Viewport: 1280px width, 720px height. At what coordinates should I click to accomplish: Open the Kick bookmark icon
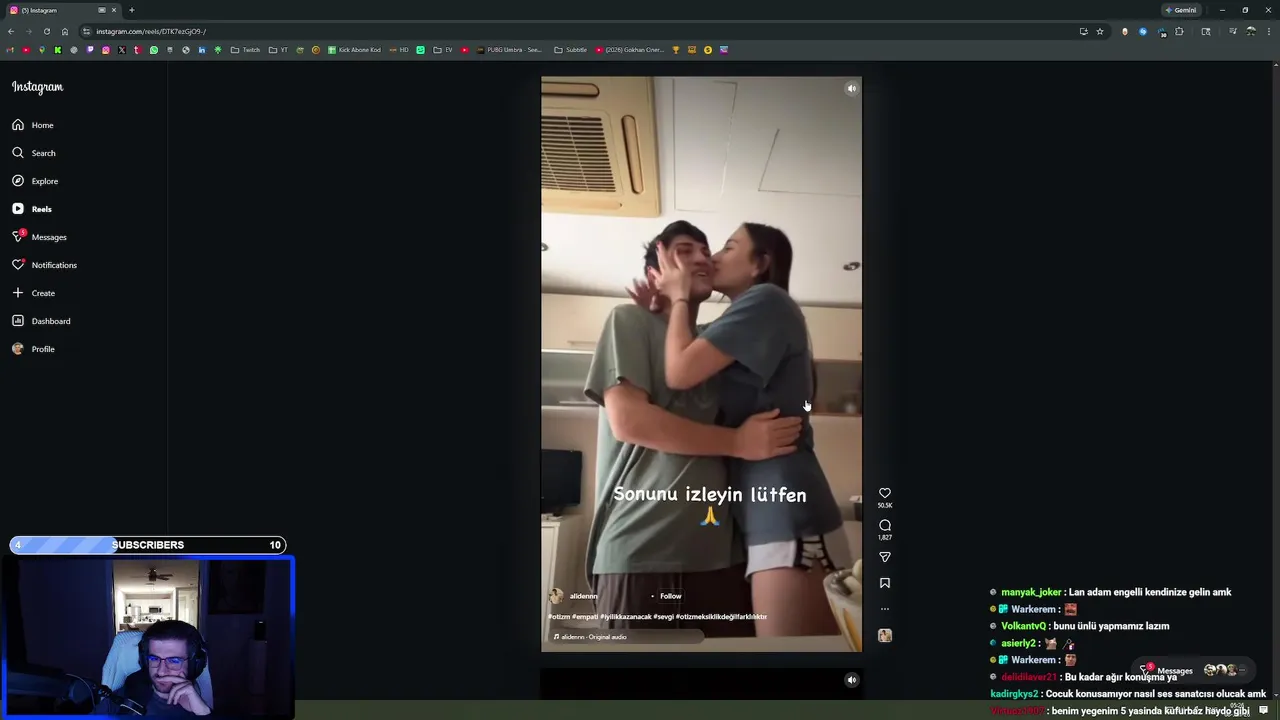point(58,50)
